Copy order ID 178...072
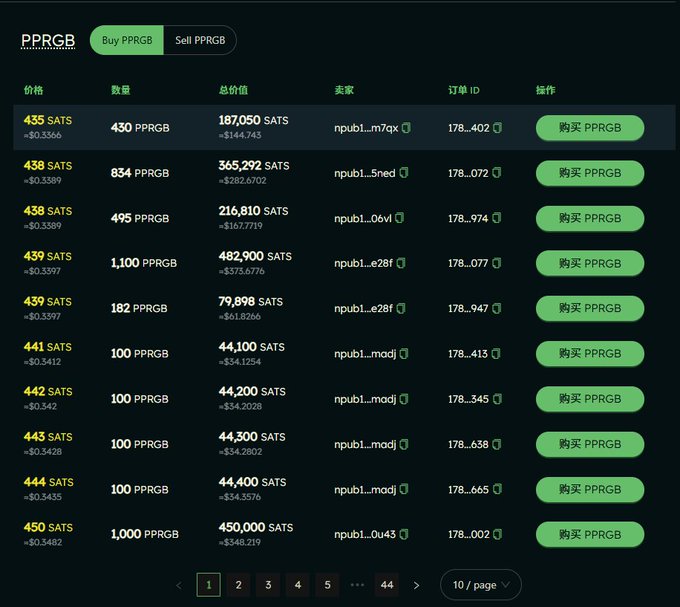The height and width of the screenshot is (607, 680). (497, 173)
